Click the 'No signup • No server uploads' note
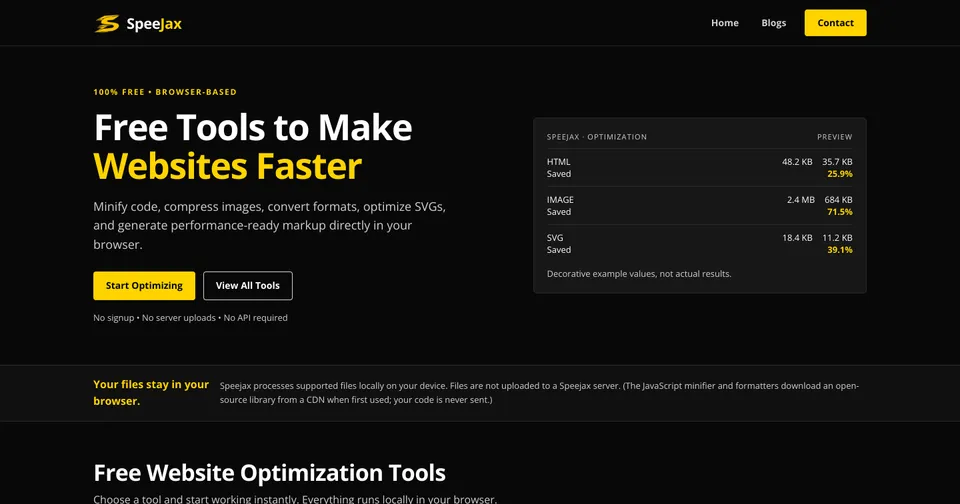Image resolution: width=960 pixels, height=504 pixels. click(x=190, y=318)
